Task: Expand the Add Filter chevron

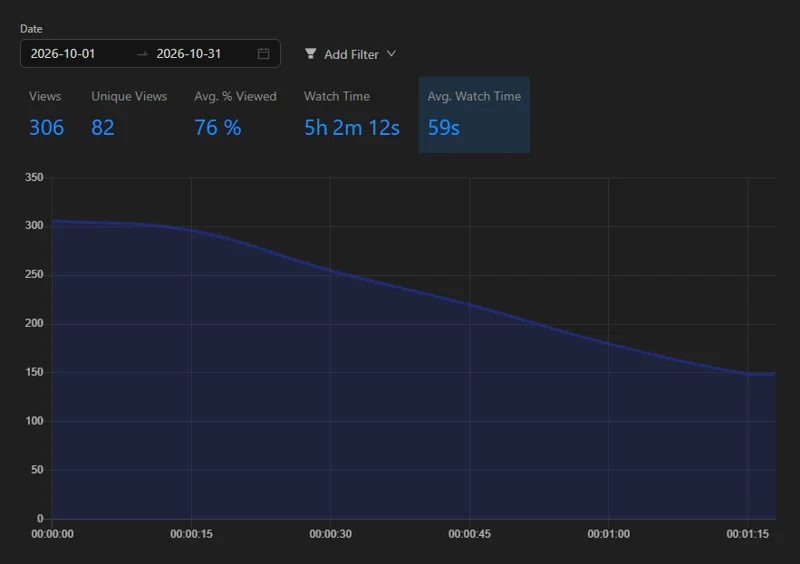Action: (391, 54)
